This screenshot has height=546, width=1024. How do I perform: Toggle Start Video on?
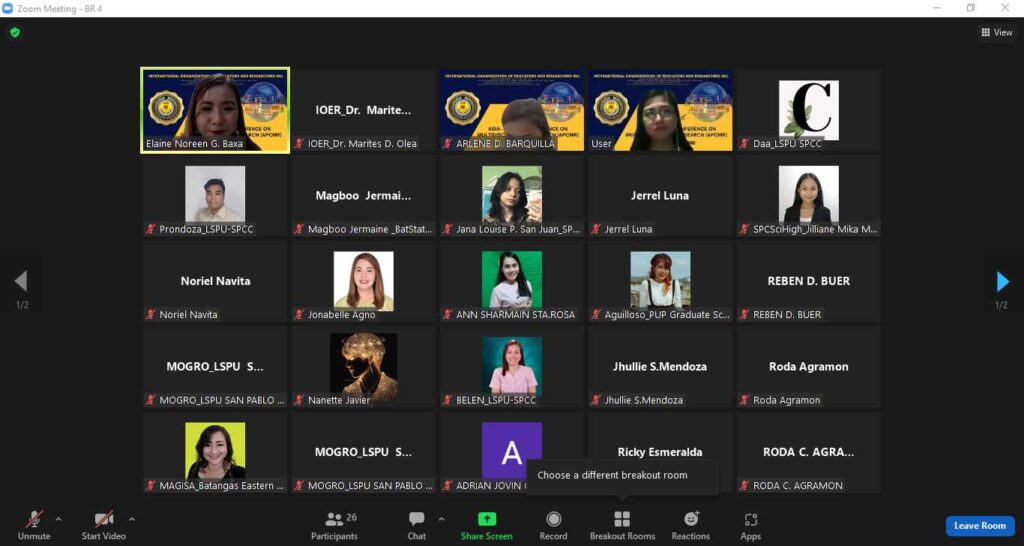[103, 519]
